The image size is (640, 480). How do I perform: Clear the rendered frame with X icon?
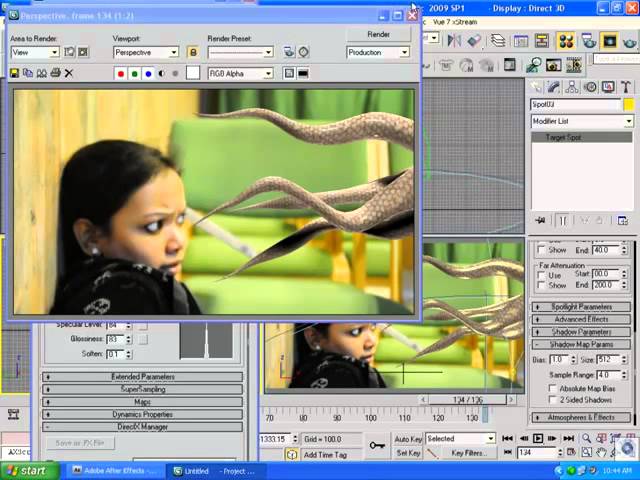tap(69, 73)
